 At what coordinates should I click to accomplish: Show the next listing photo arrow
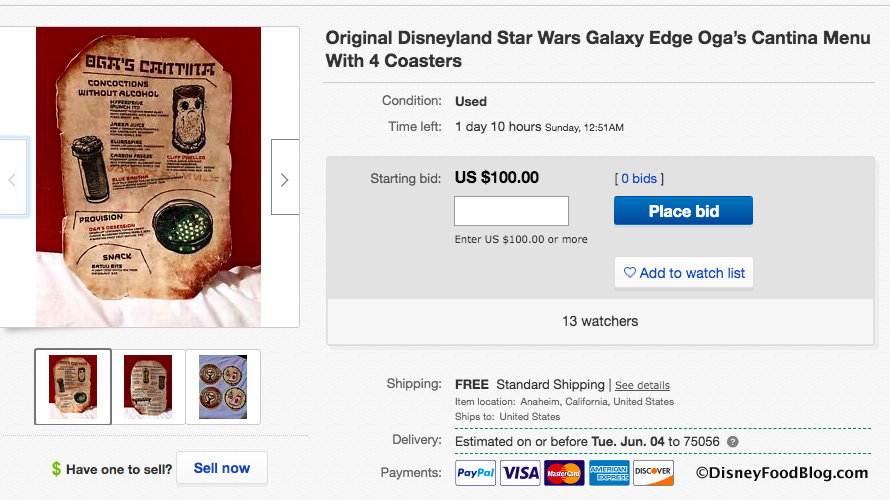tap(284, 180)
